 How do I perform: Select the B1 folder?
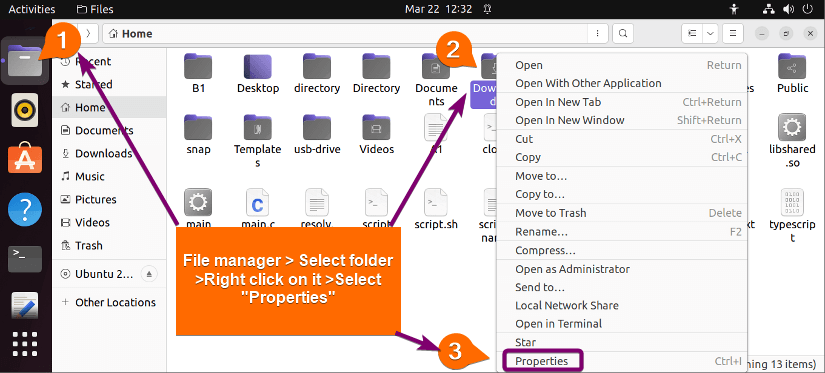click(x=198, y=74)
